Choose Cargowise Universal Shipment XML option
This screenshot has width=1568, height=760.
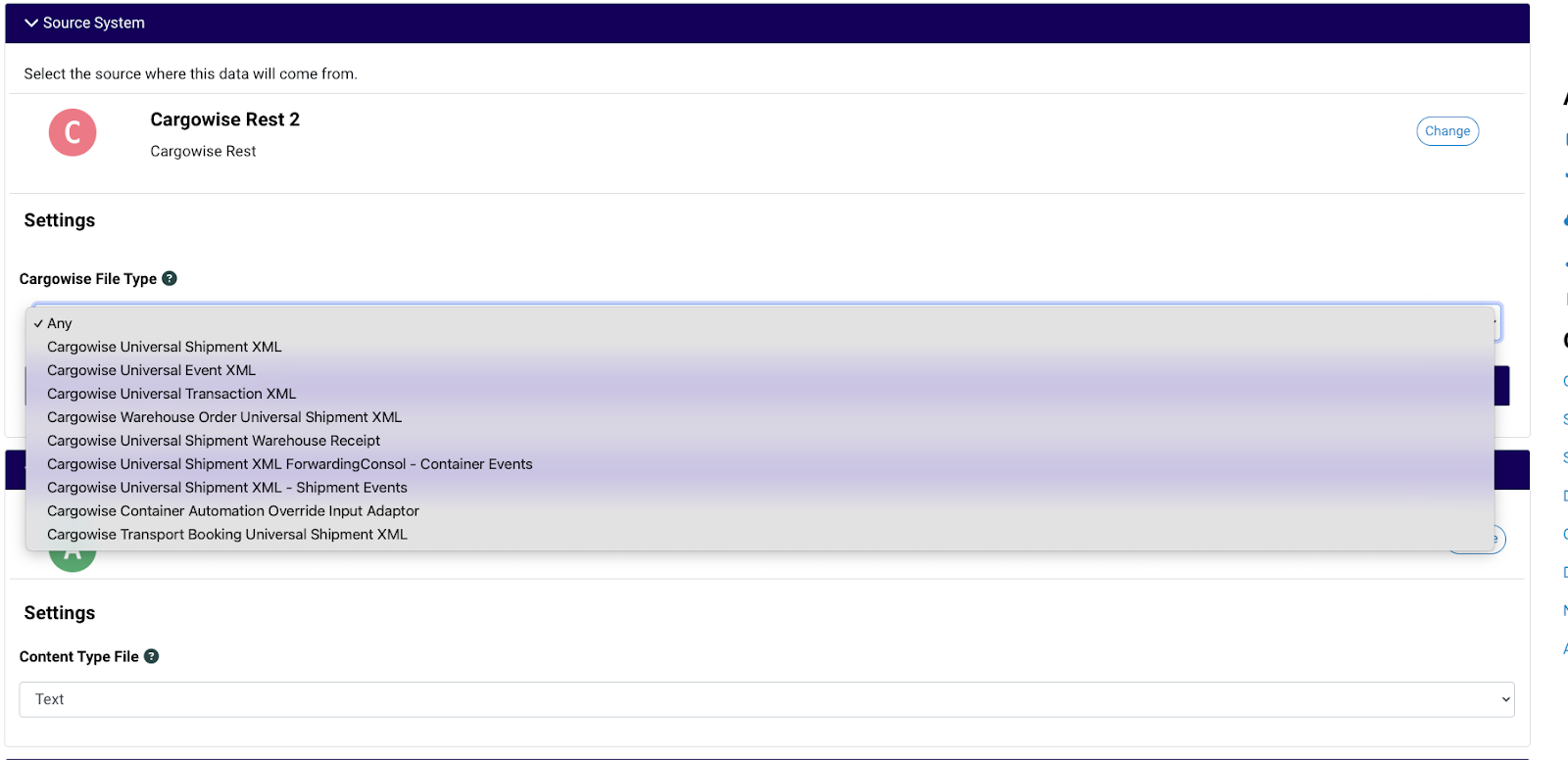(x=759, y=347)
